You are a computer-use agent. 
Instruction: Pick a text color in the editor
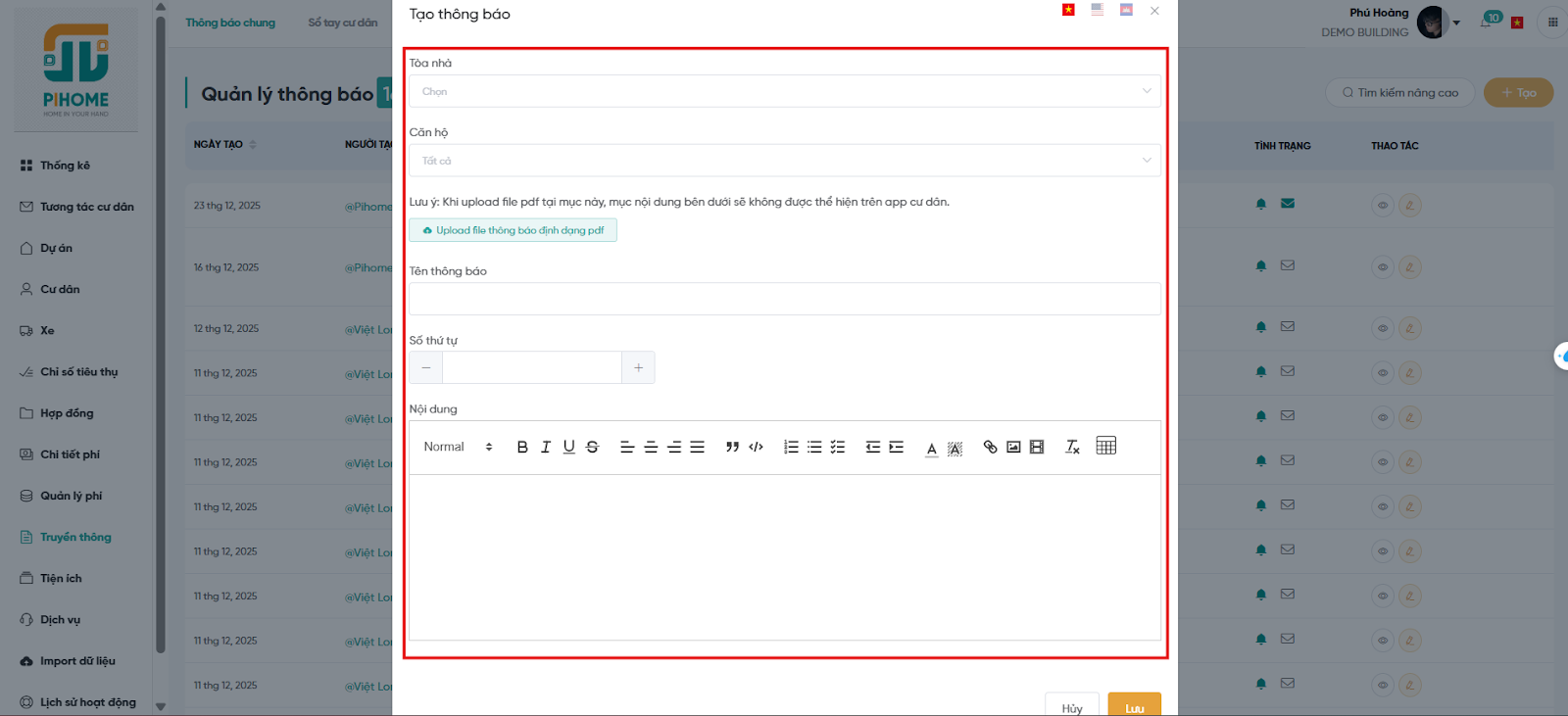pyautogui.click(x=931, y=448)
